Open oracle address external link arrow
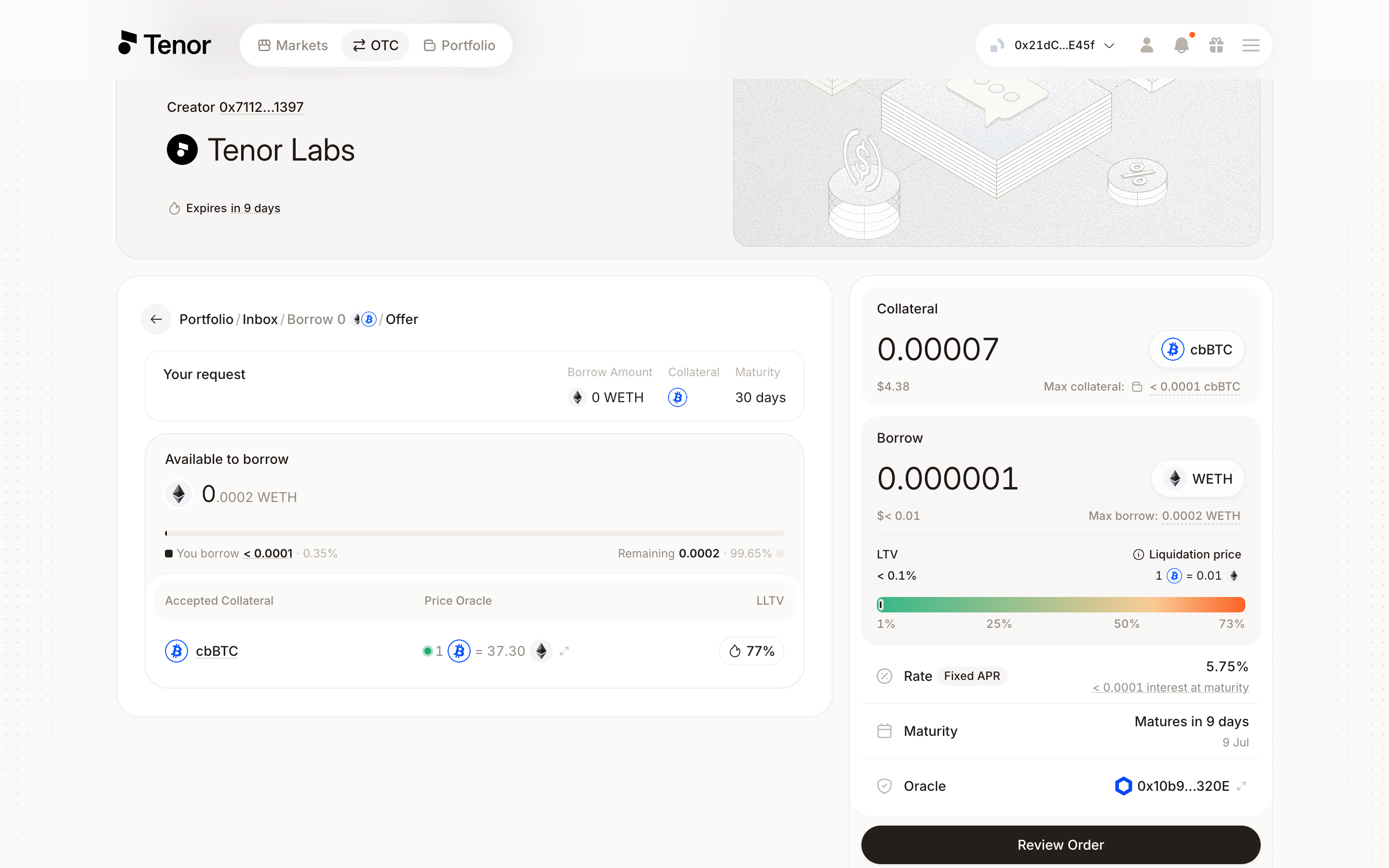This screenshot has height=868, width=1389. [1241, 786]
